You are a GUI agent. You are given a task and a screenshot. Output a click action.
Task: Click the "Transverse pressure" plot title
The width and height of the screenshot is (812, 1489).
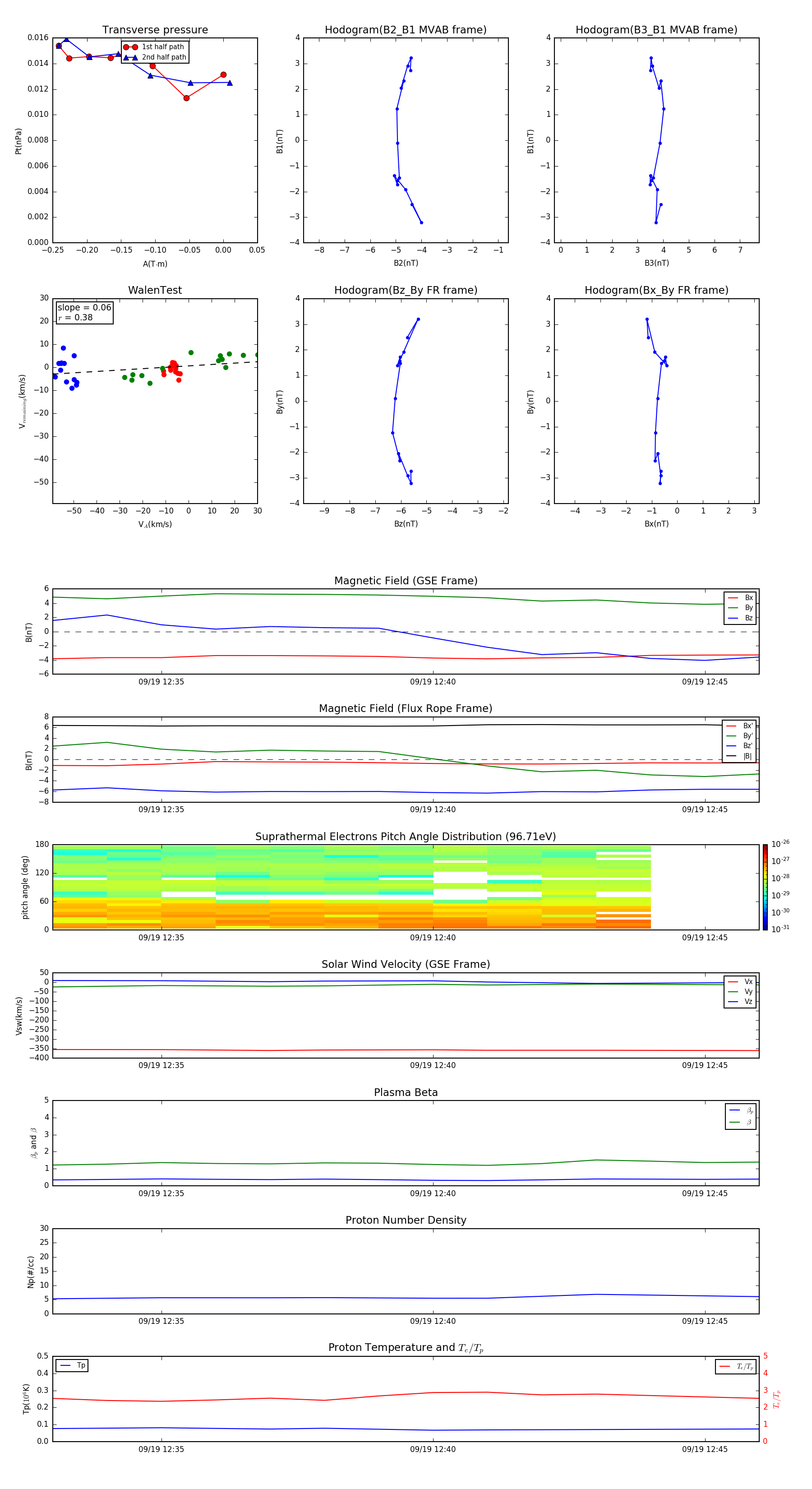pyautogui.click(x=155, y=30)
